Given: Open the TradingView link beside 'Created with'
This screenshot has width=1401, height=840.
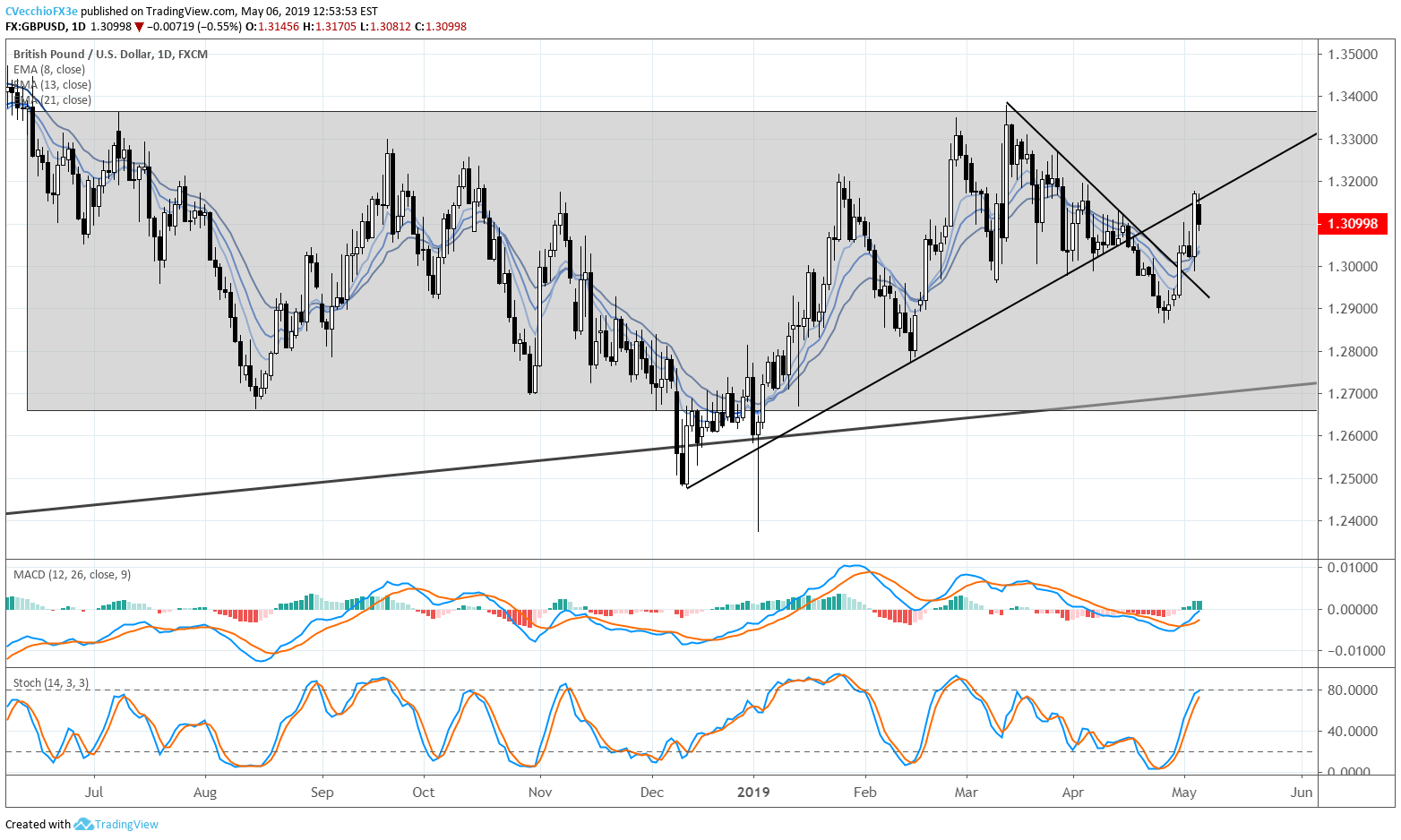Looking at the screenshot, I should click(x=126, y=824).
